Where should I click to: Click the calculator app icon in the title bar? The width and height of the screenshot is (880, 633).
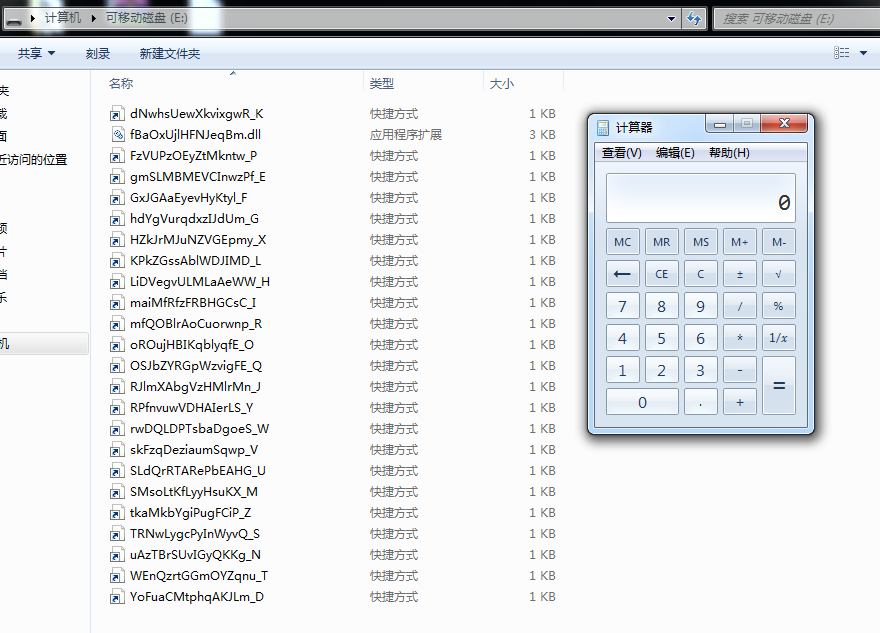(x=603, y=127)
